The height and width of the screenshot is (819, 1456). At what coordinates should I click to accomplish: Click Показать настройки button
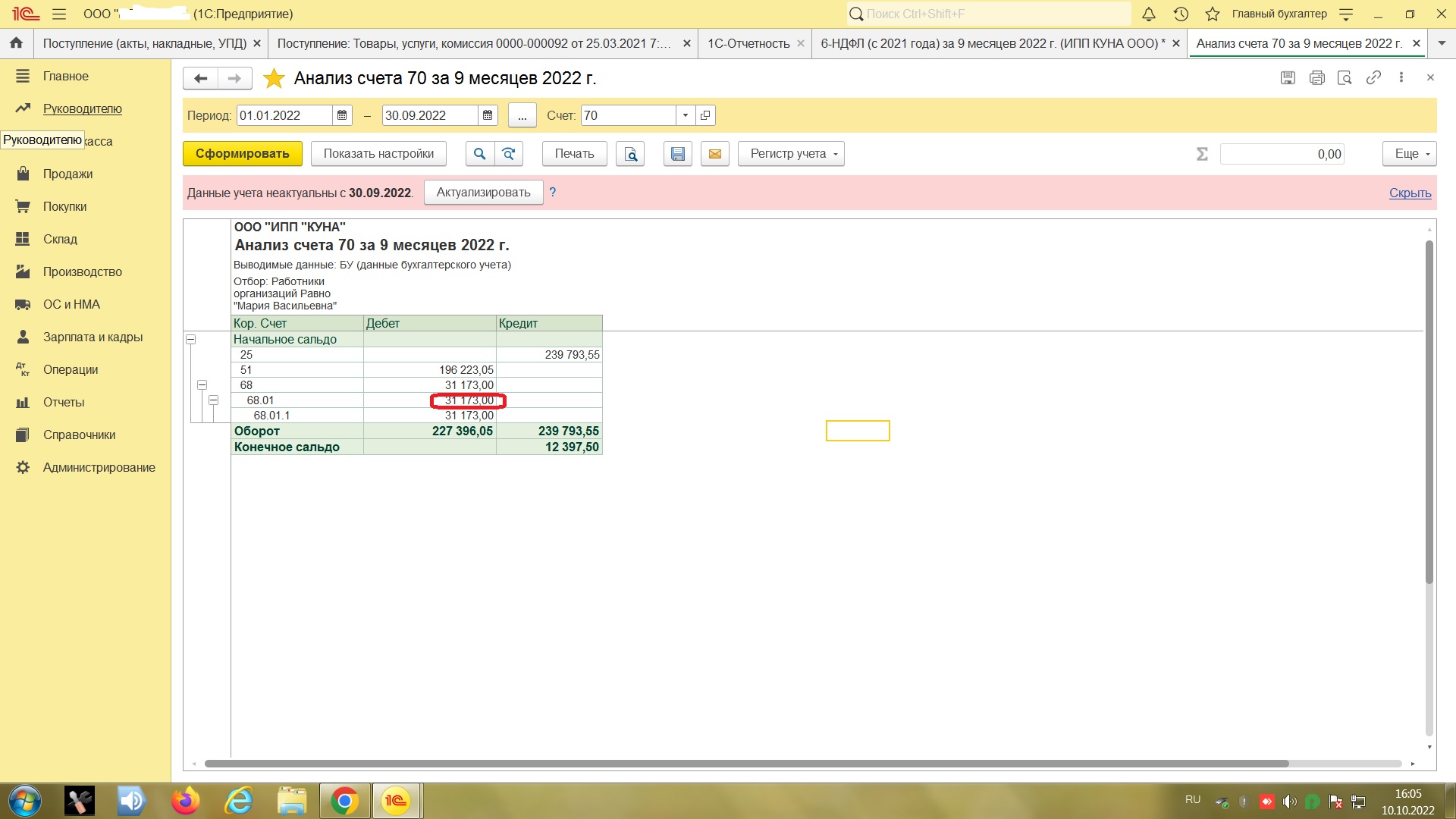[378, 154]
